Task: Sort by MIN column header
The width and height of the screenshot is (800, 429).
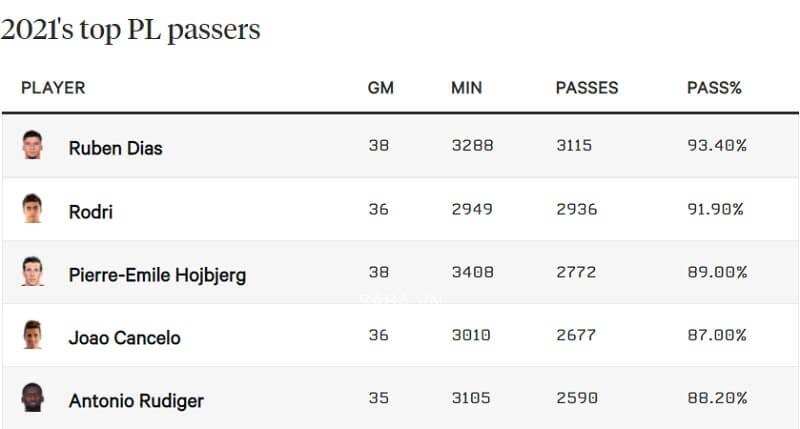Action: click(x=466, y=88)
